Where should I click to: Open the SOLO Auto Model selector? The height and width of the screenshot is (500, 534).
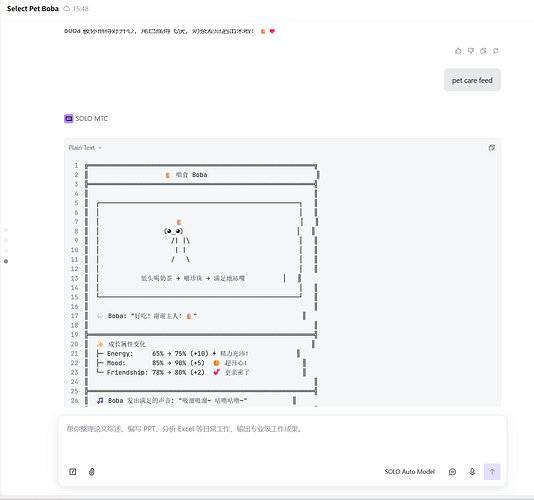click(410, 472)
